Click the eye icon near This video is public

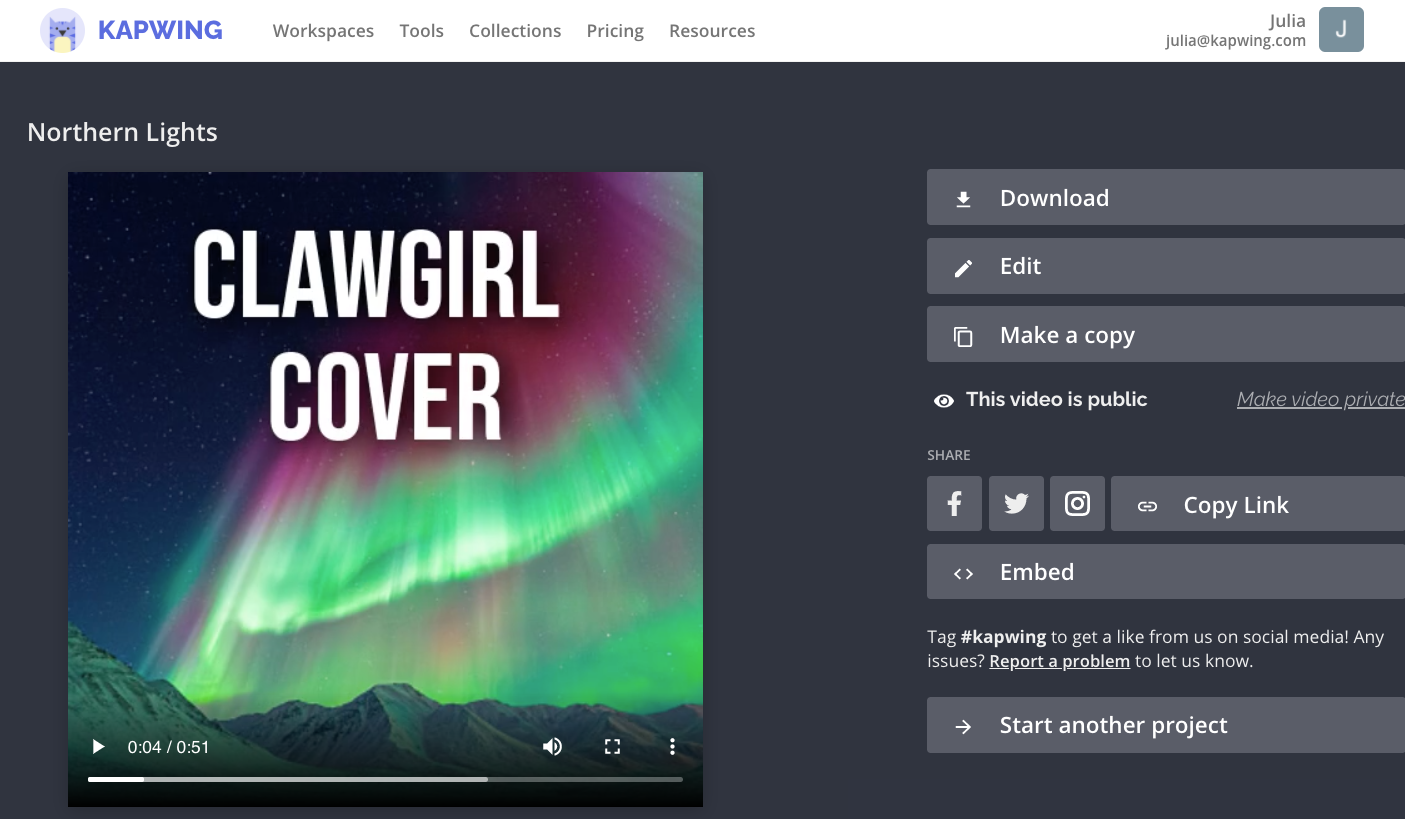coord(943,400)
